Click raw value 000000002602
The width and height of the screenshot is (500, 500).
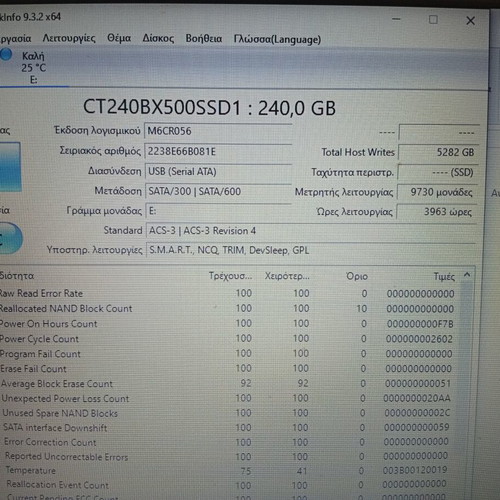pyautogui.click(x=419, y=339)
